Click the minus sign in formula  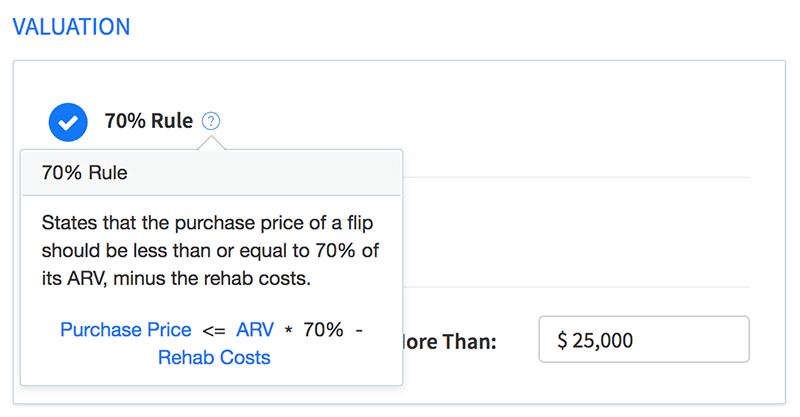pos(359,330)
